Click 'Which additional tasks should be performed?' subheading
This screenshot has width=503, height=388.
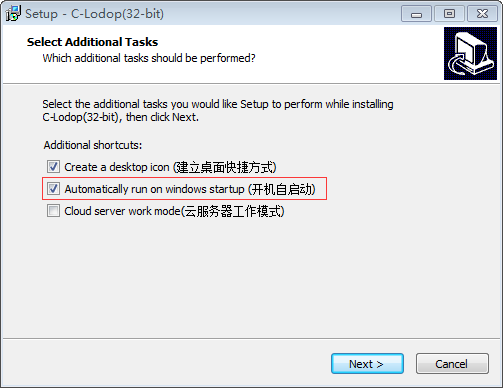click(x=149, y=58)
